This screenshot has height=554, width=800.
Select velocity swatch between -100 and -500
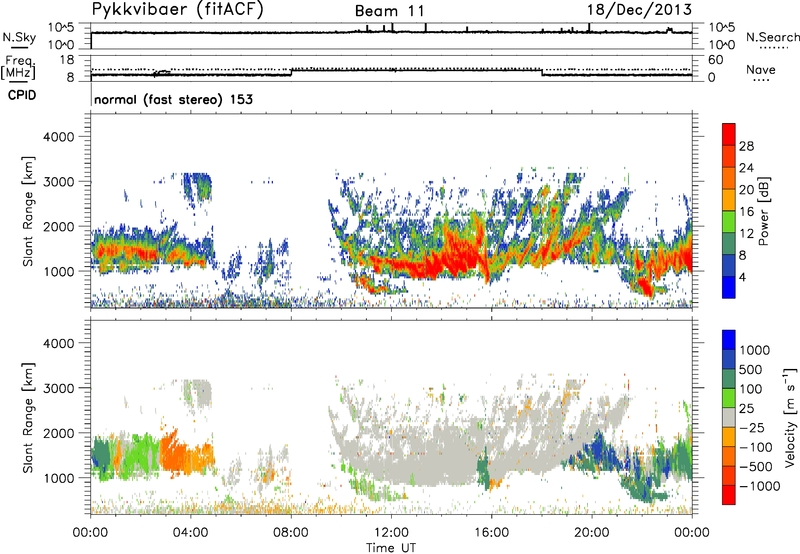[729, 456]
